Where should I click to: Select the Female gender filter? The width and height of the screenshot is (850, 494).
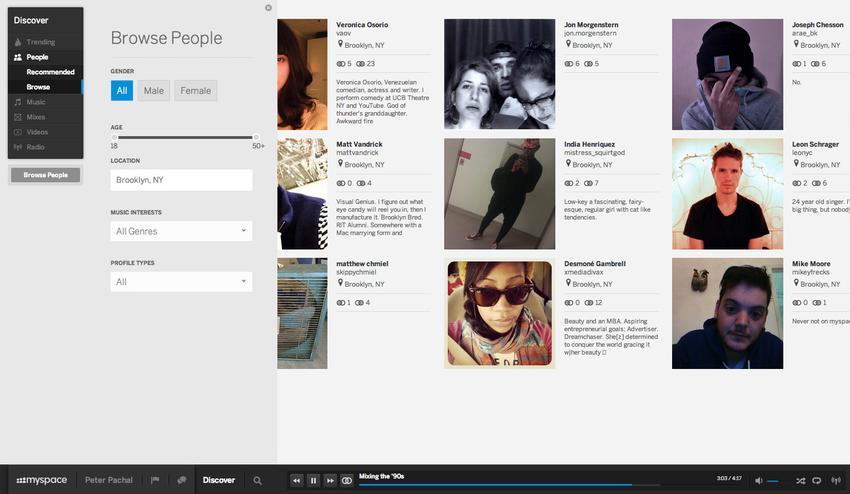196,91
